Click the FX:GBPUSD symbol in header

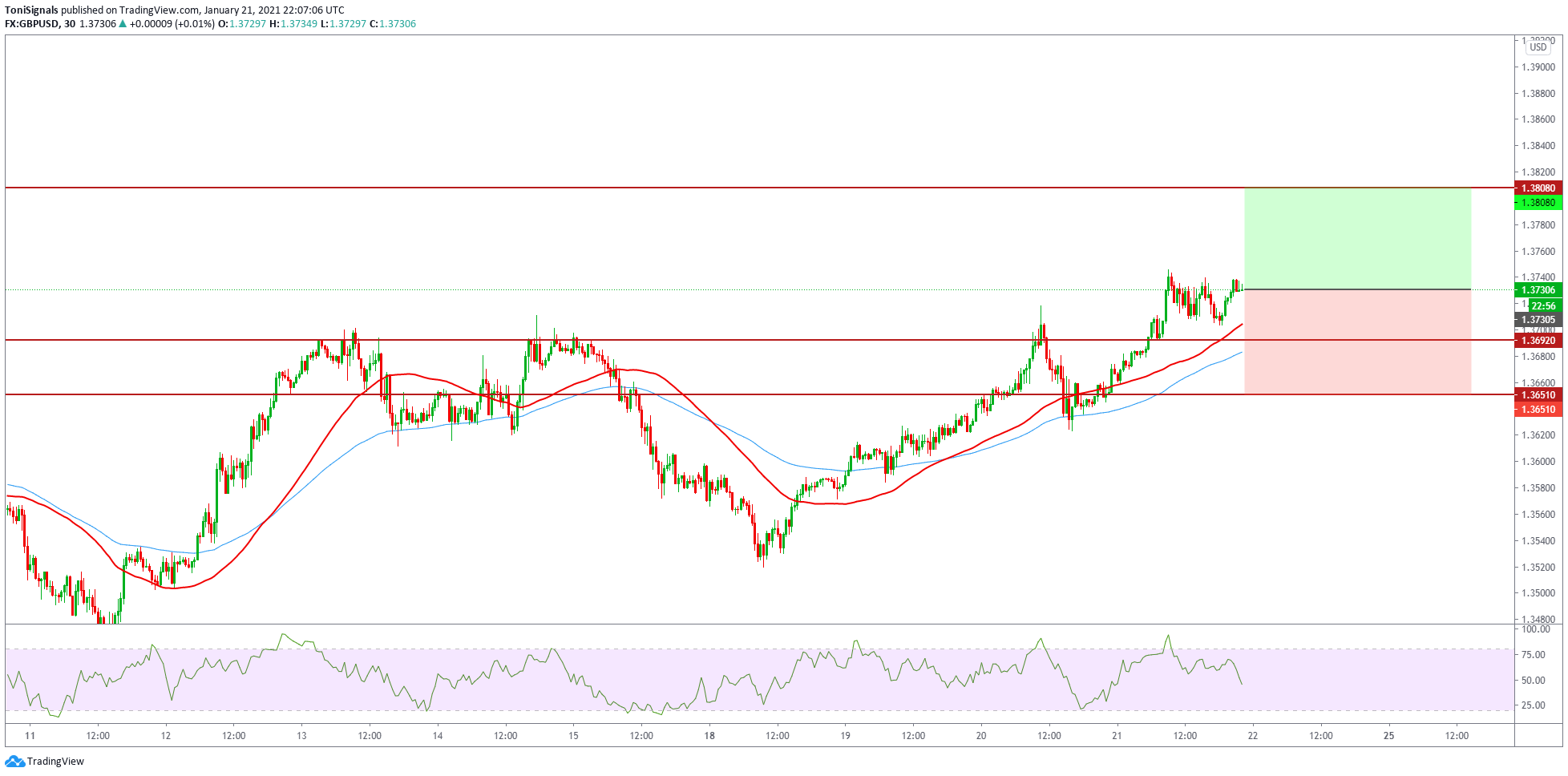pyautogui.click(x=31, y=24)
